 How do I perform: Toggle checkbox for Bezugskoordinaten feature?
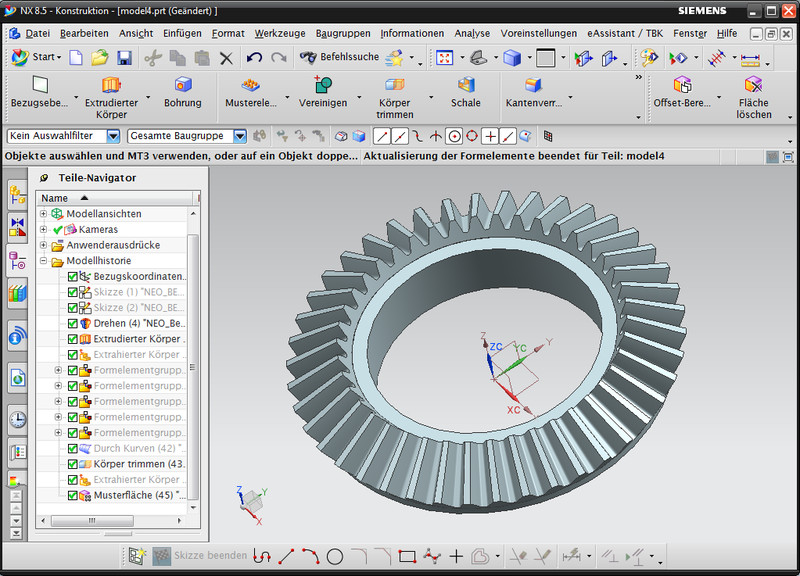(x=73, y=277)
